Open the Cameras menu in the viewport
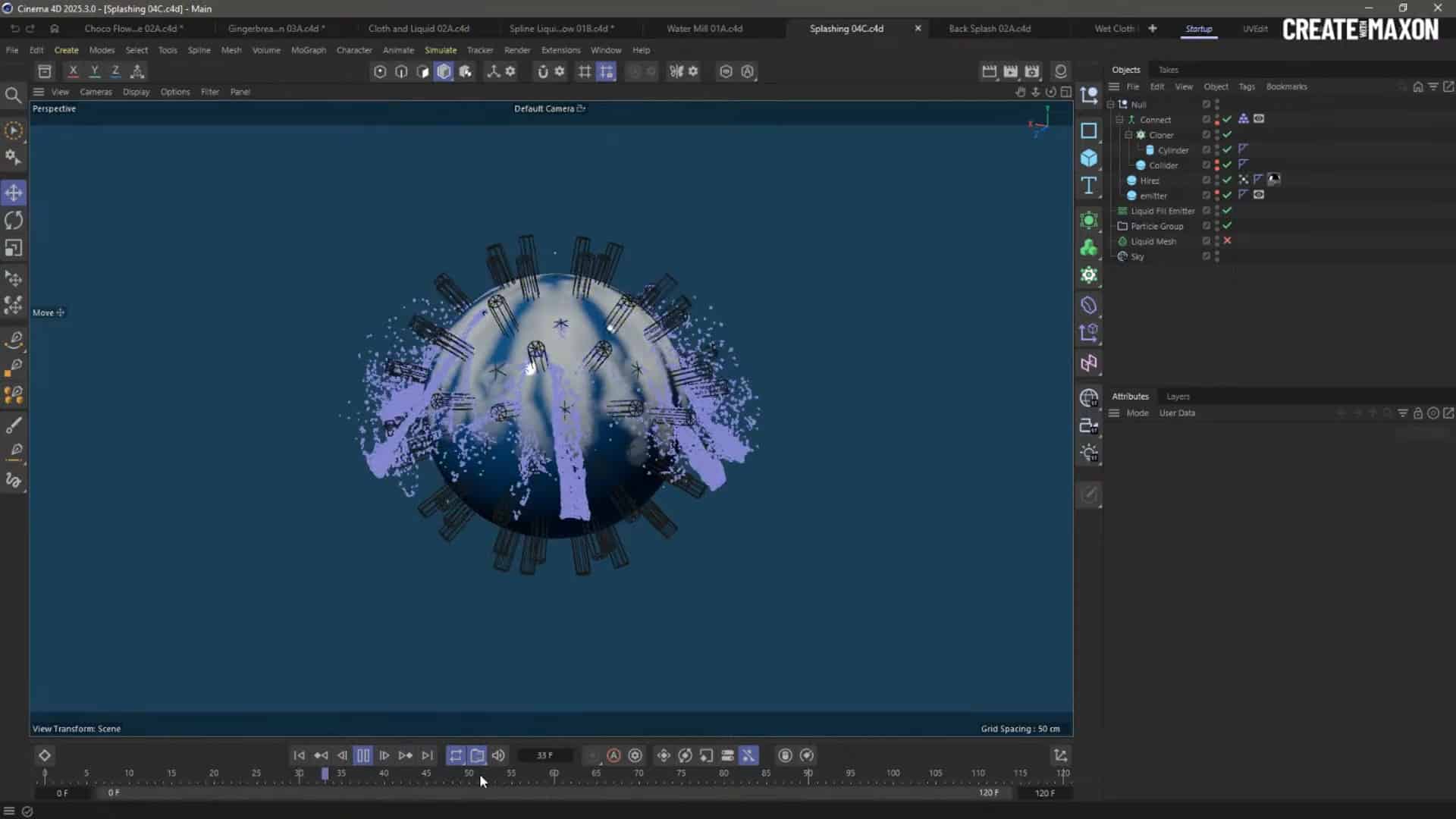Viewport: 1456px width, 819px height. point(96,92)
